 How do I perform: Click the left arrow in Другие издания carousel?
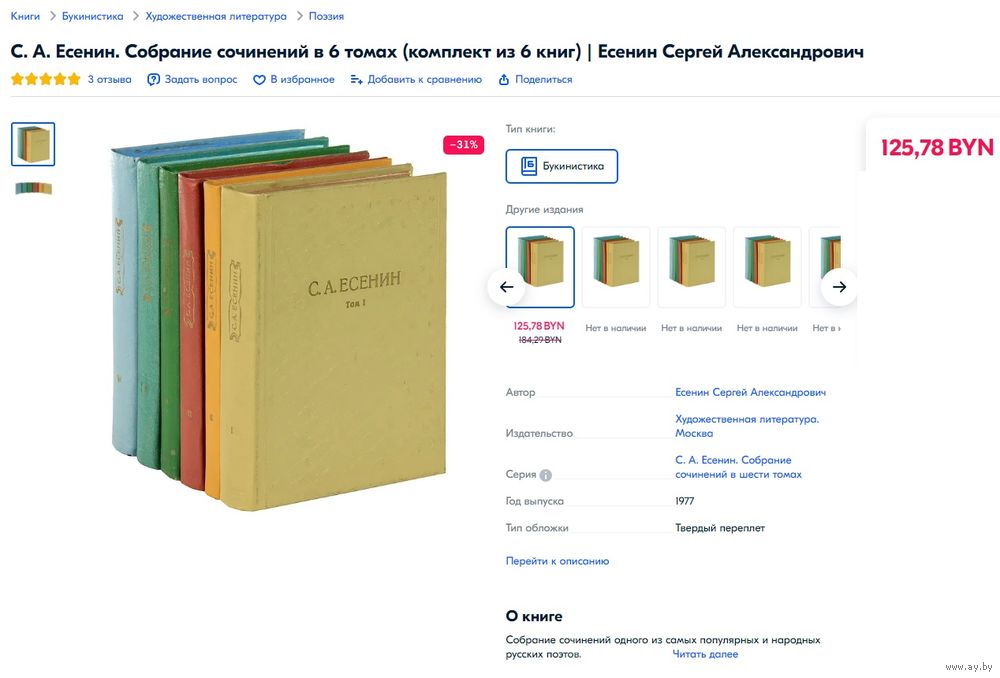506,287
